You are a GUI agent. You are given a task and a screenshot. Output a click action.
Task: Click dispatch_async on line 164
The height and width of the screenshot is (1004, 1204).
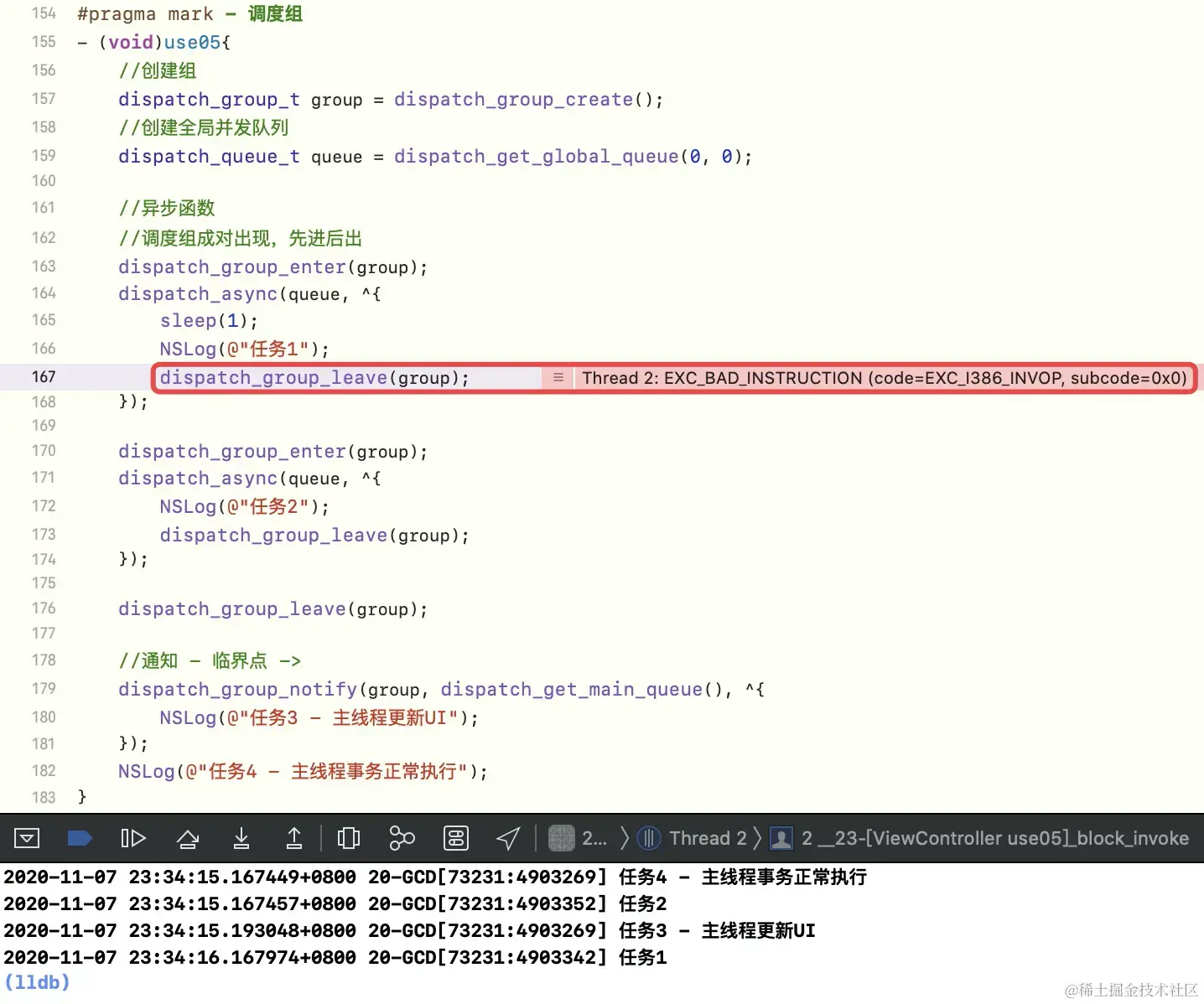pyautogui.click(x=198, y=294)
